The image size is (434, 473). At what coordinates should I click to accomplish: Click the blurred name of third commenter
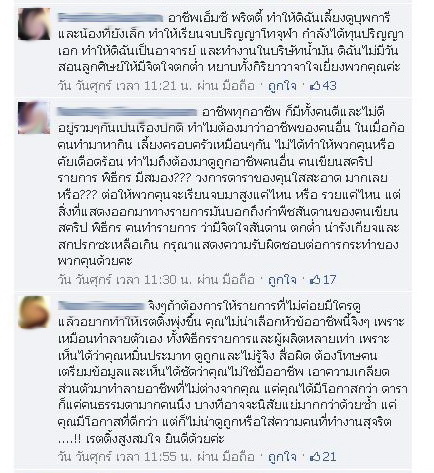[x=100, y=305]
